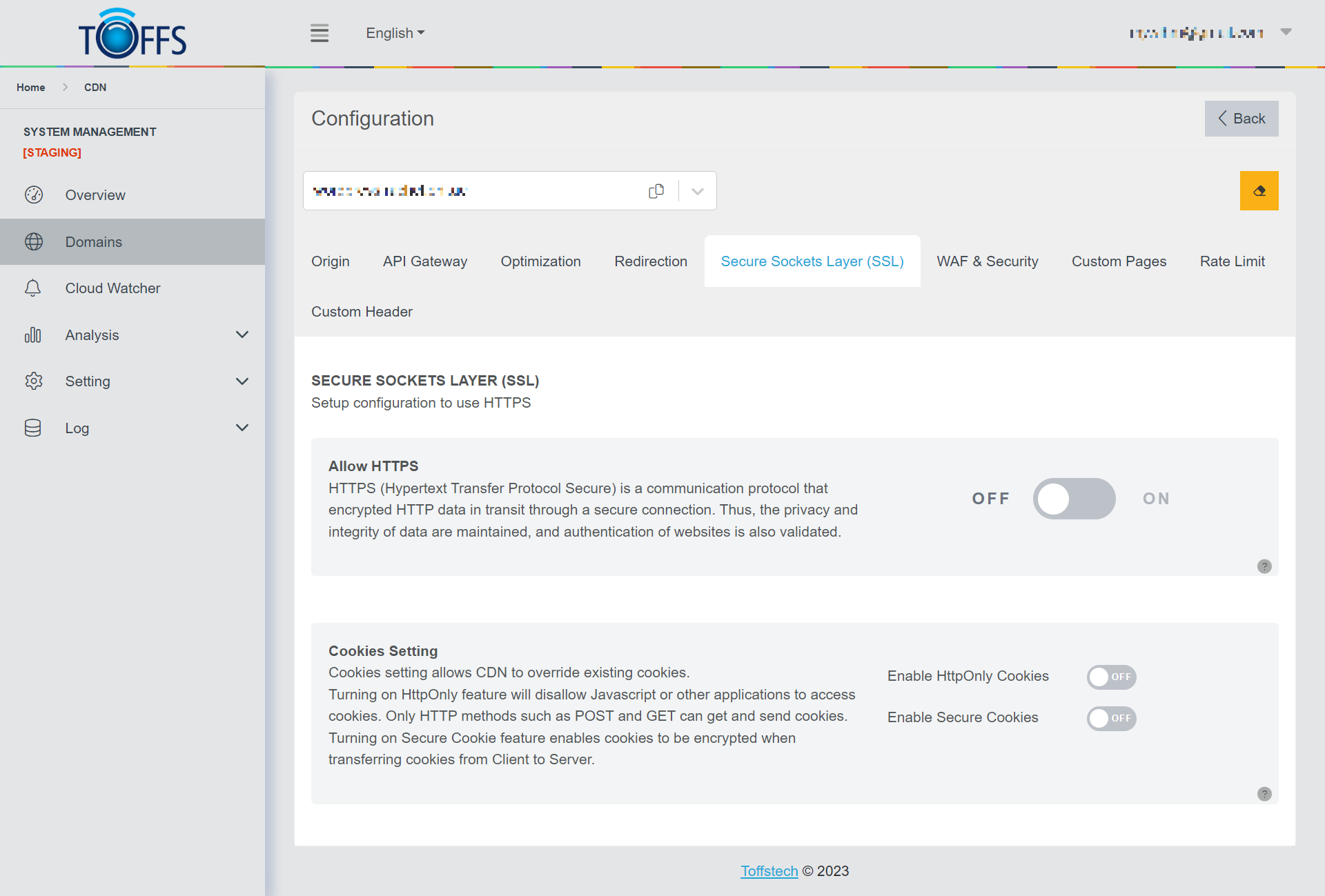Open the English language dropdown
Viewport: 1325px width, 896px height.
[395, 33]
